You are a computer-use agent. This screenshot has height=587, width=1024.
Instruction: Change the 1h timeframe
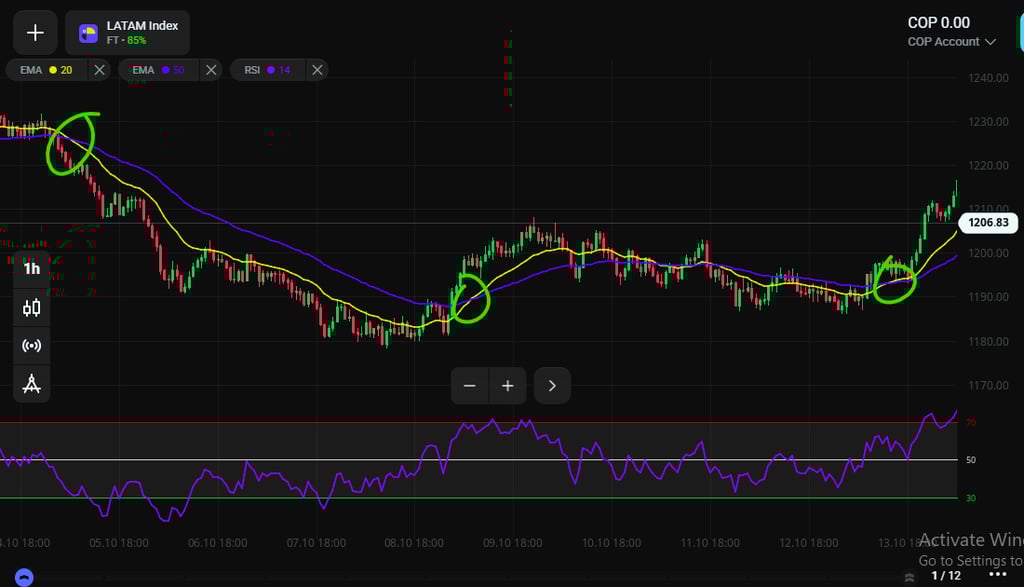coord(31,269)
